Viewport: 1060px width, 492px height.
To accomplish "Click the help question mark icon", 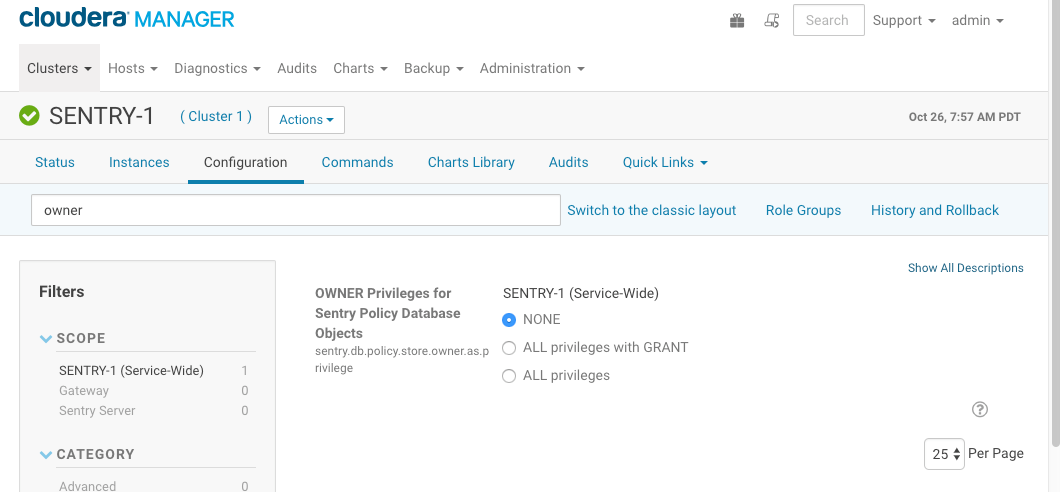I will point(980,409).
